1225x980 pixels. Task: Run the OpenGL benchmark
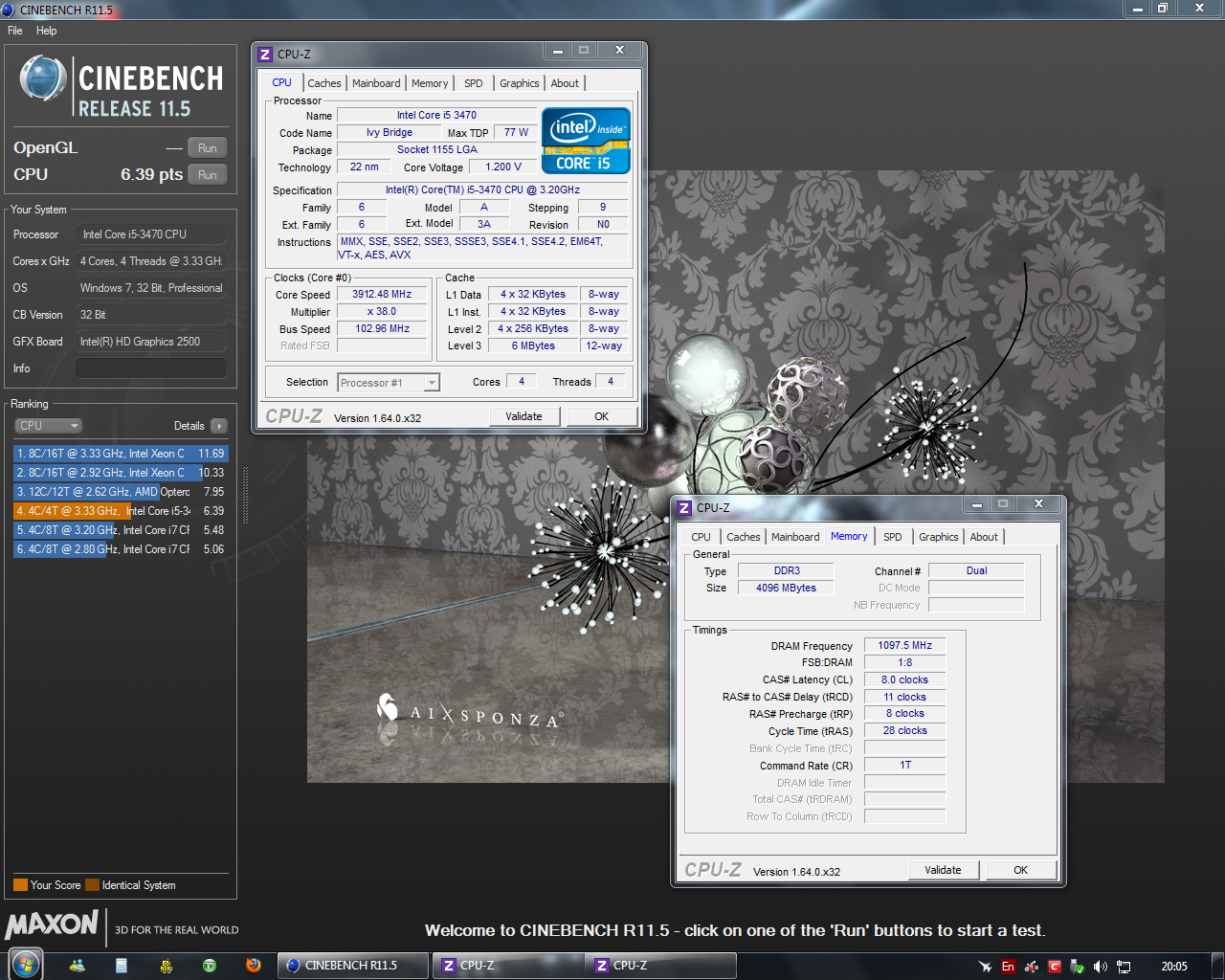[208, 148]
